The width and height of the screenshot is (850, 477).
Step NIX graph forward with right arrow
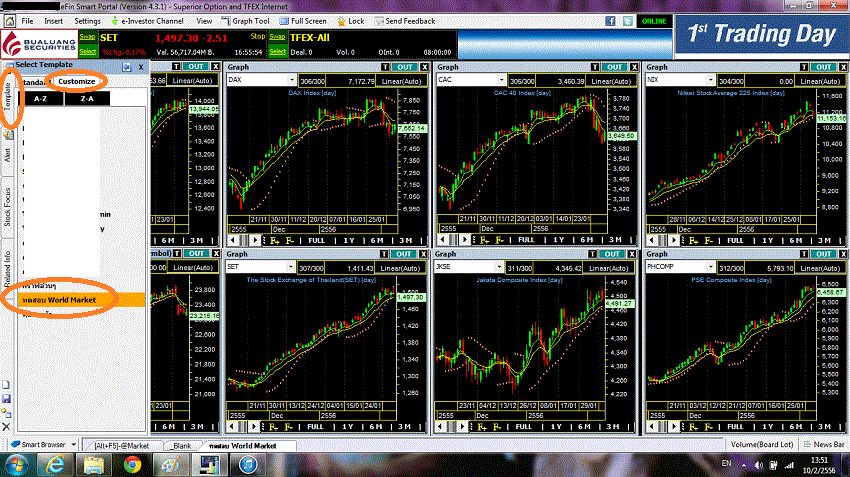(674, 240)
